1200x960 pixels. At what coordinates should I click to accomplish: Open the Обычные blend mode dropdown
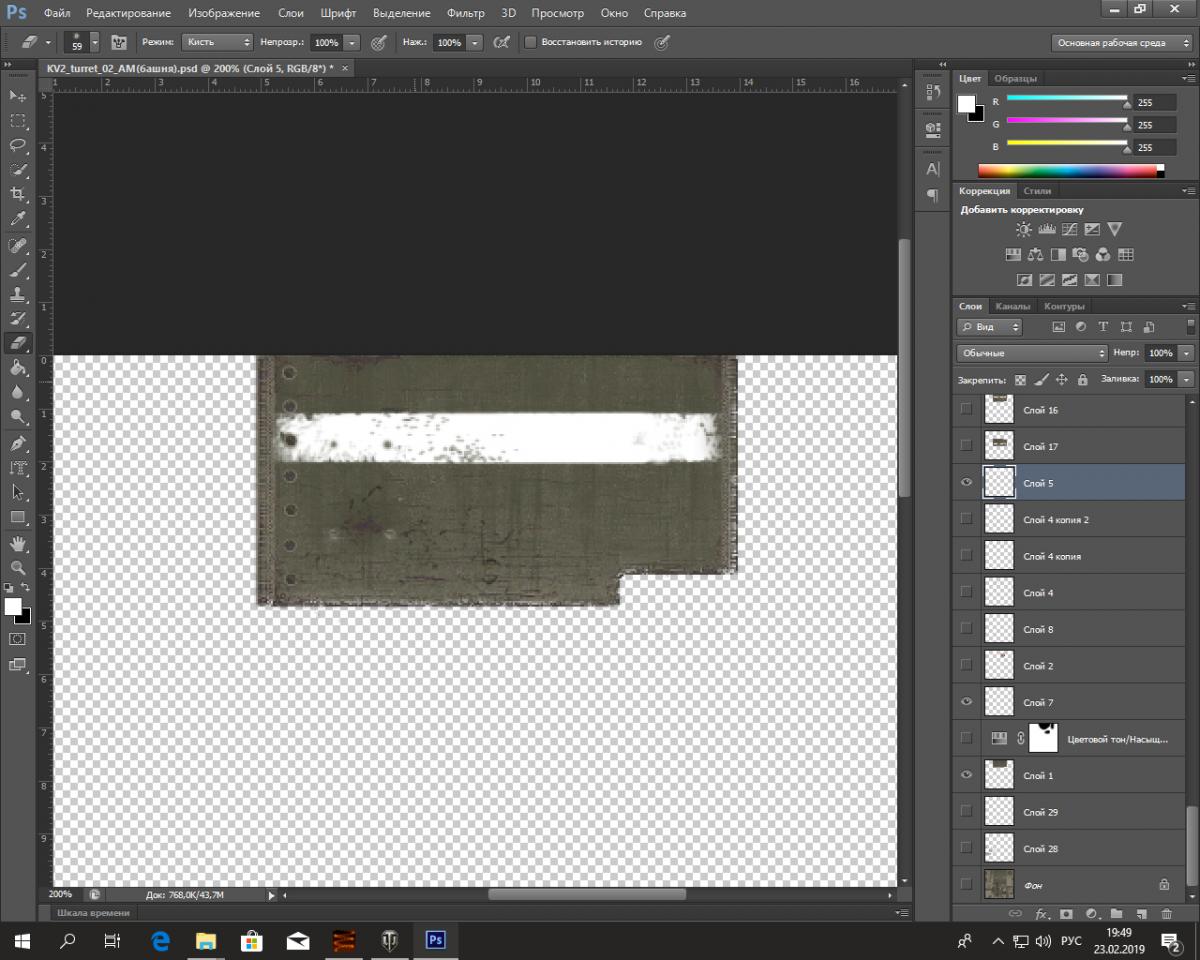click(1032, 353)
